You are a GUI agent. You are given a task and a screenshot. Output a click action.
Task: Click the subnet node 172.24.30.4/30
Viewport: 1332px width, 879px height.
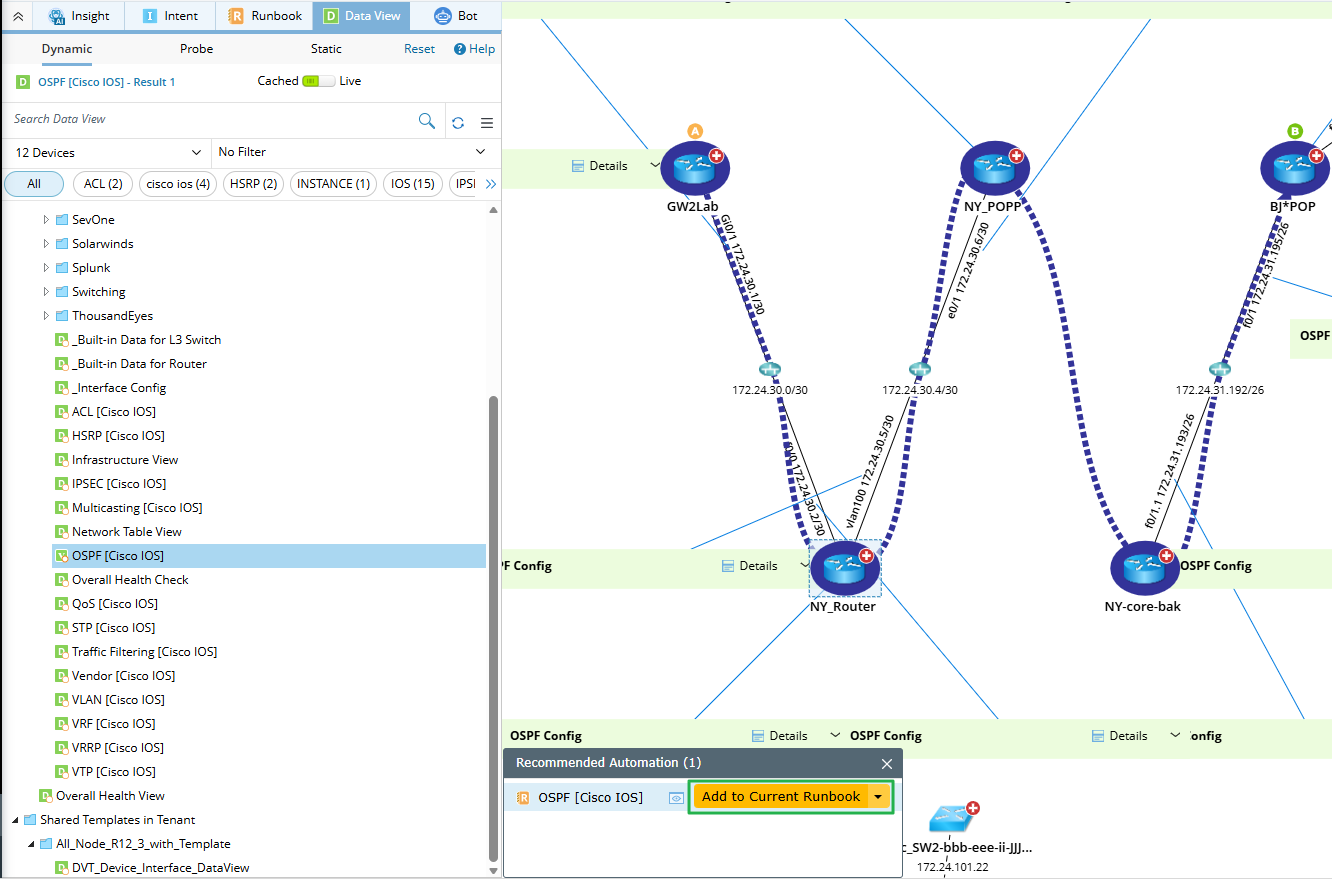920,369
